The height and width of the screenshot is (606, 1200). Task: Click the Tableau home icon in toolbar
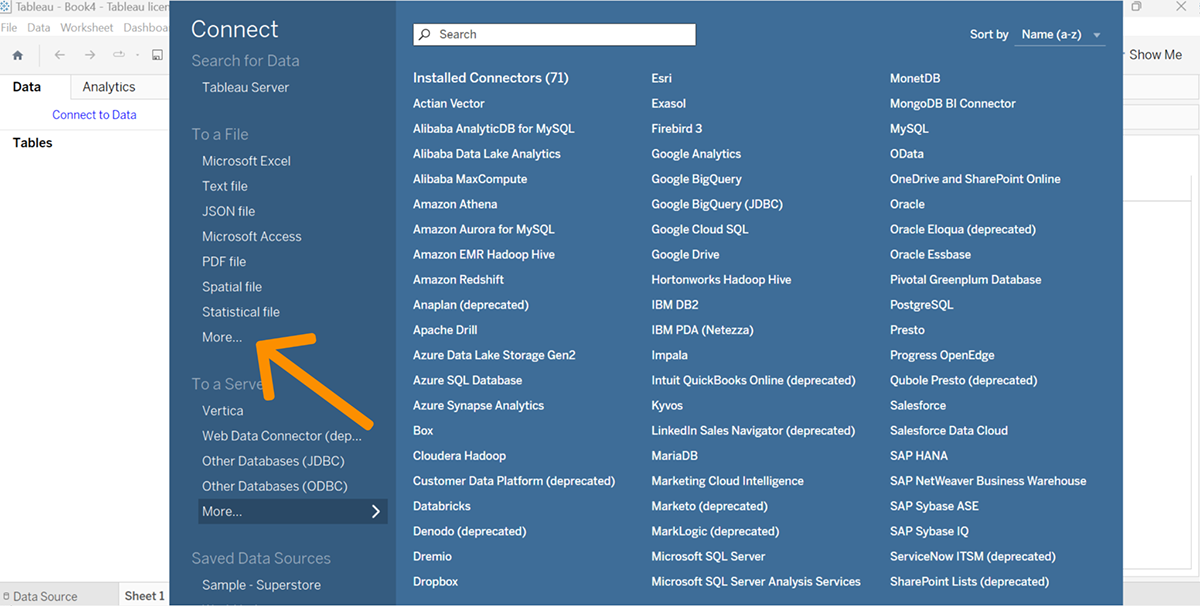coord(17,55)
